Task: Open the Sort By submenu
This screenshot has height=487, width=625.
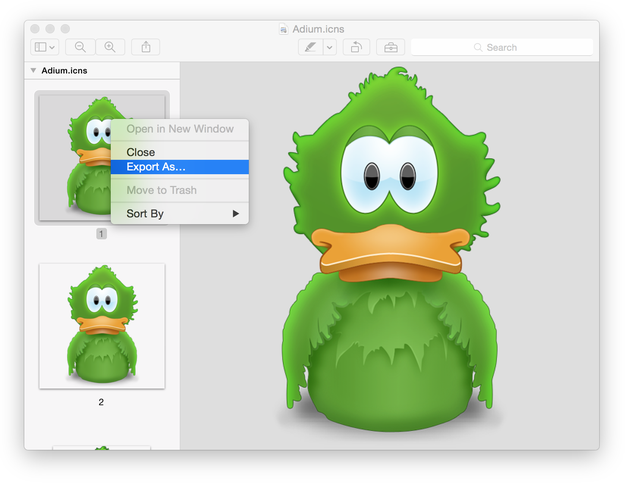Action: [180, 214]
